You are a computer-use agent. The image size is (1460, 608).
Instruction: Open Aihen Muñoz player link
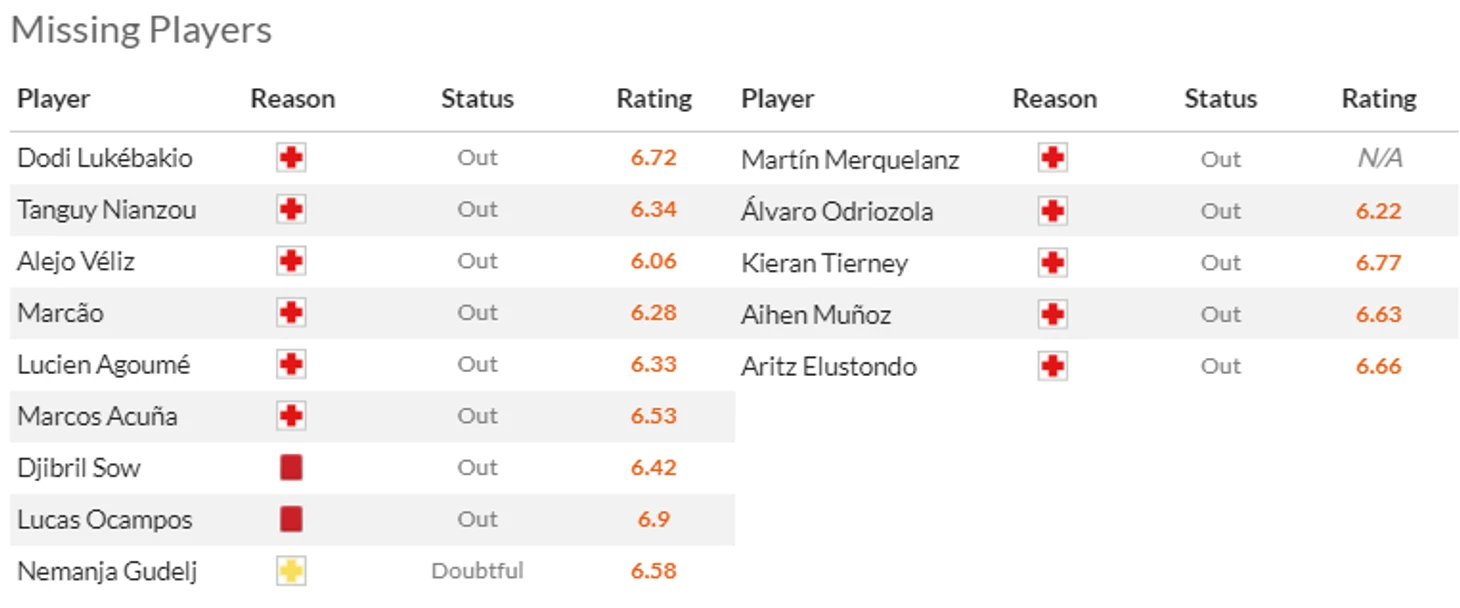[x=816, y=315]
